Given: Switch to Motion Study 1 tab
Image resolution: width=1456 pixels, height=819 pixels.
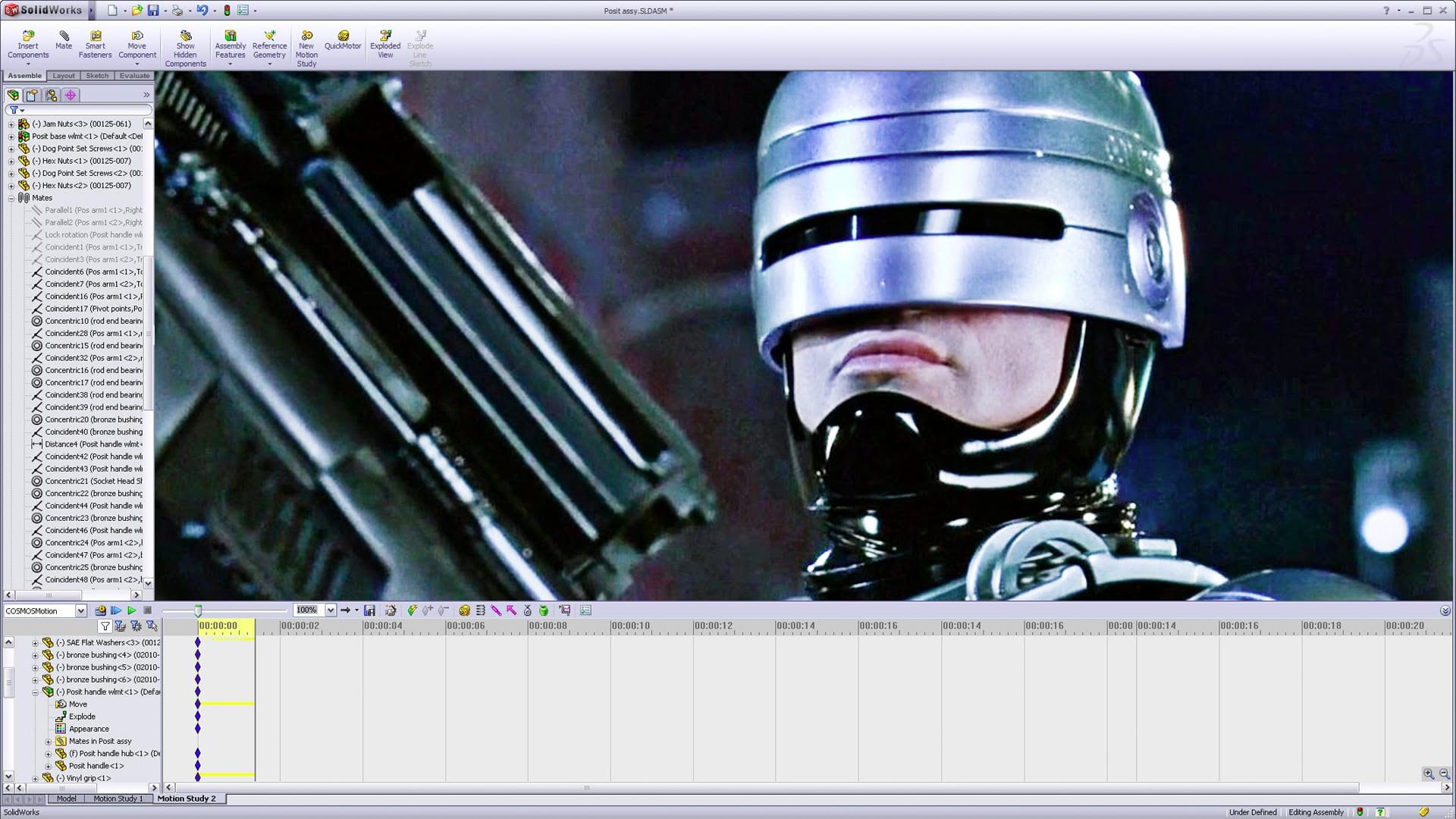Looking at the screenshot, I should 118,799.
